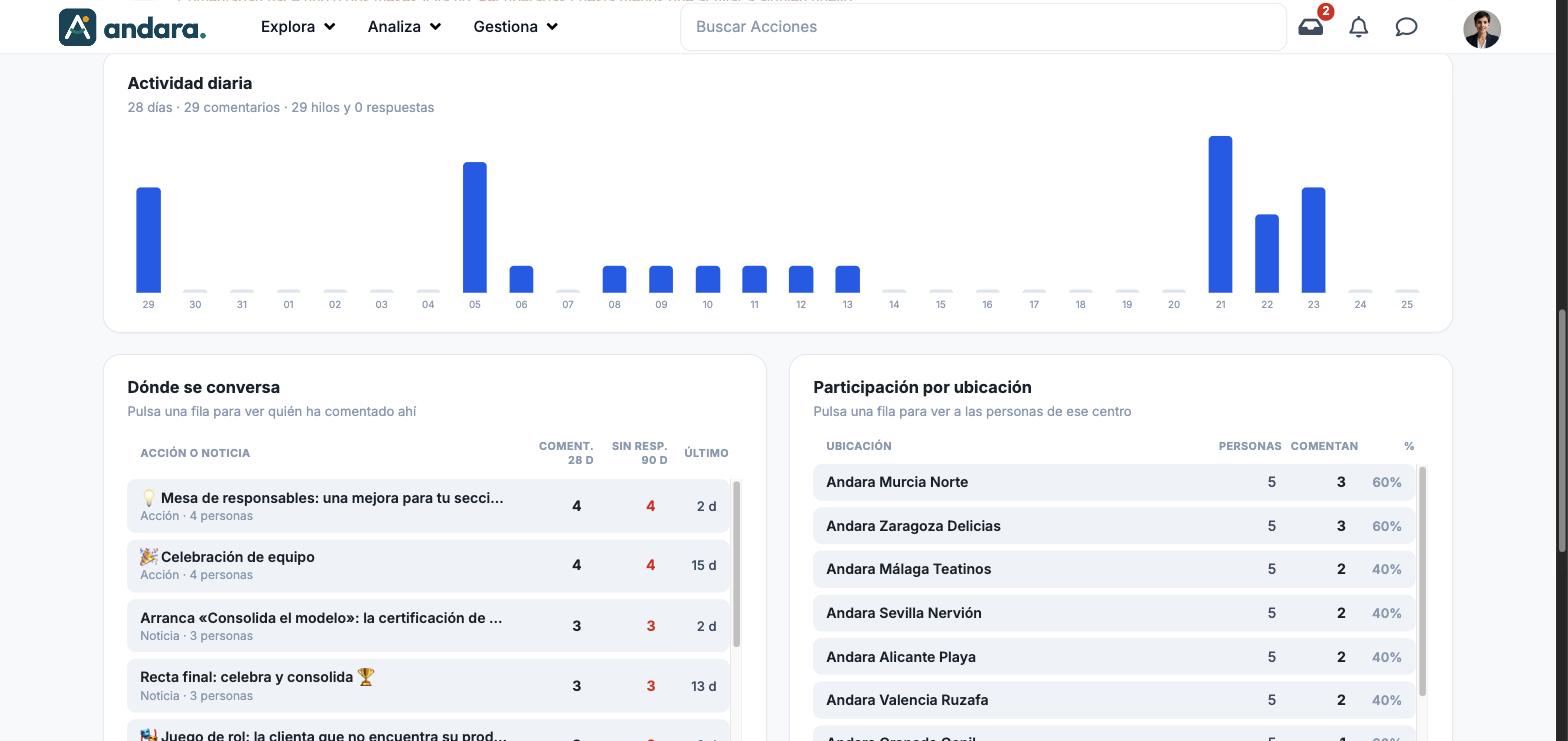Open the chat messages bubble icon
The width and height of the screenshot is (1568, 741).
[1406, 27]
